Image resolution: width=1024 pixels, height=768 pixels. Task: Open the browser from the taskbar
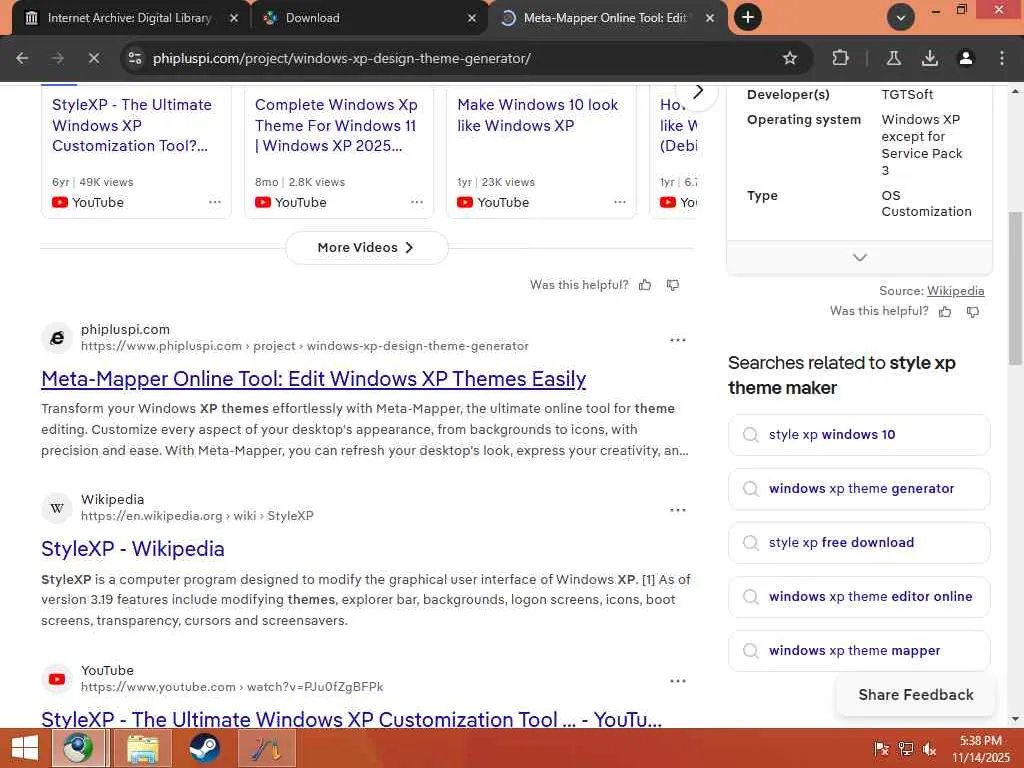[x=78, y=748]
